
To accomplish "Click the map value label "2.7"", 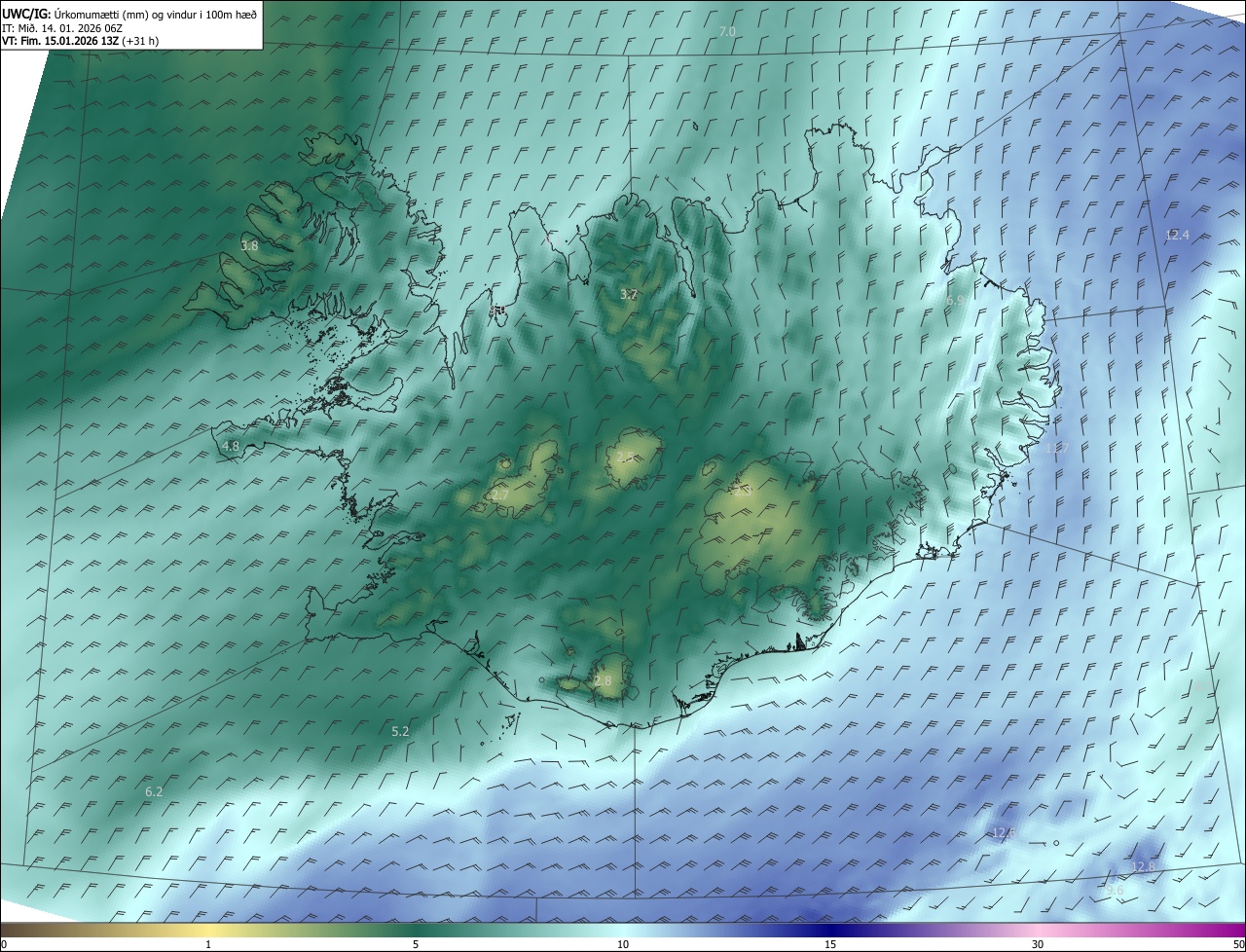I will (x=500, y=495).
